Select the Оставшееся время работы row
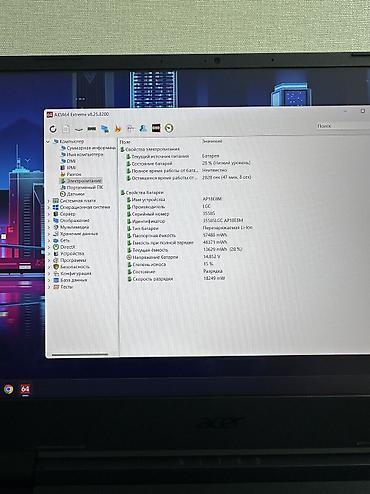 (x=188, y=178)
